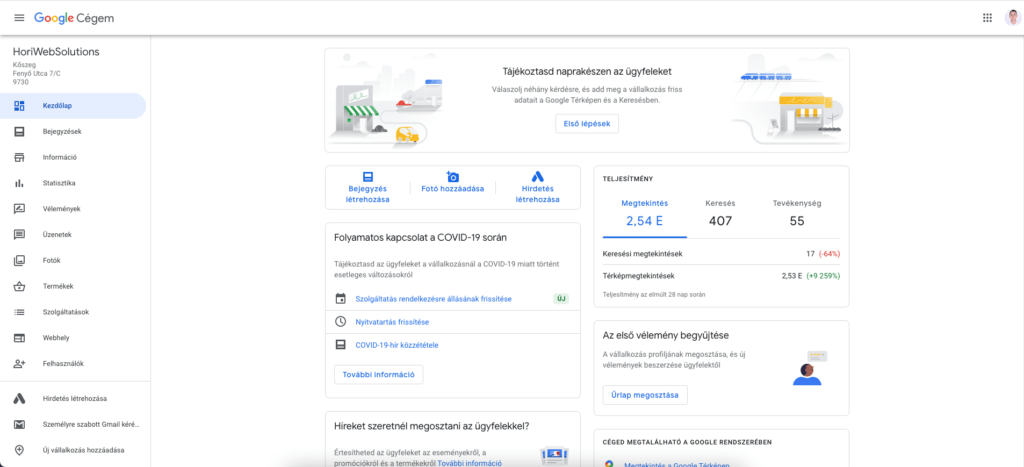
Task: Open Szolgáltatás rendelkezésre állásának frissítése link
Action: click(434, 298)
